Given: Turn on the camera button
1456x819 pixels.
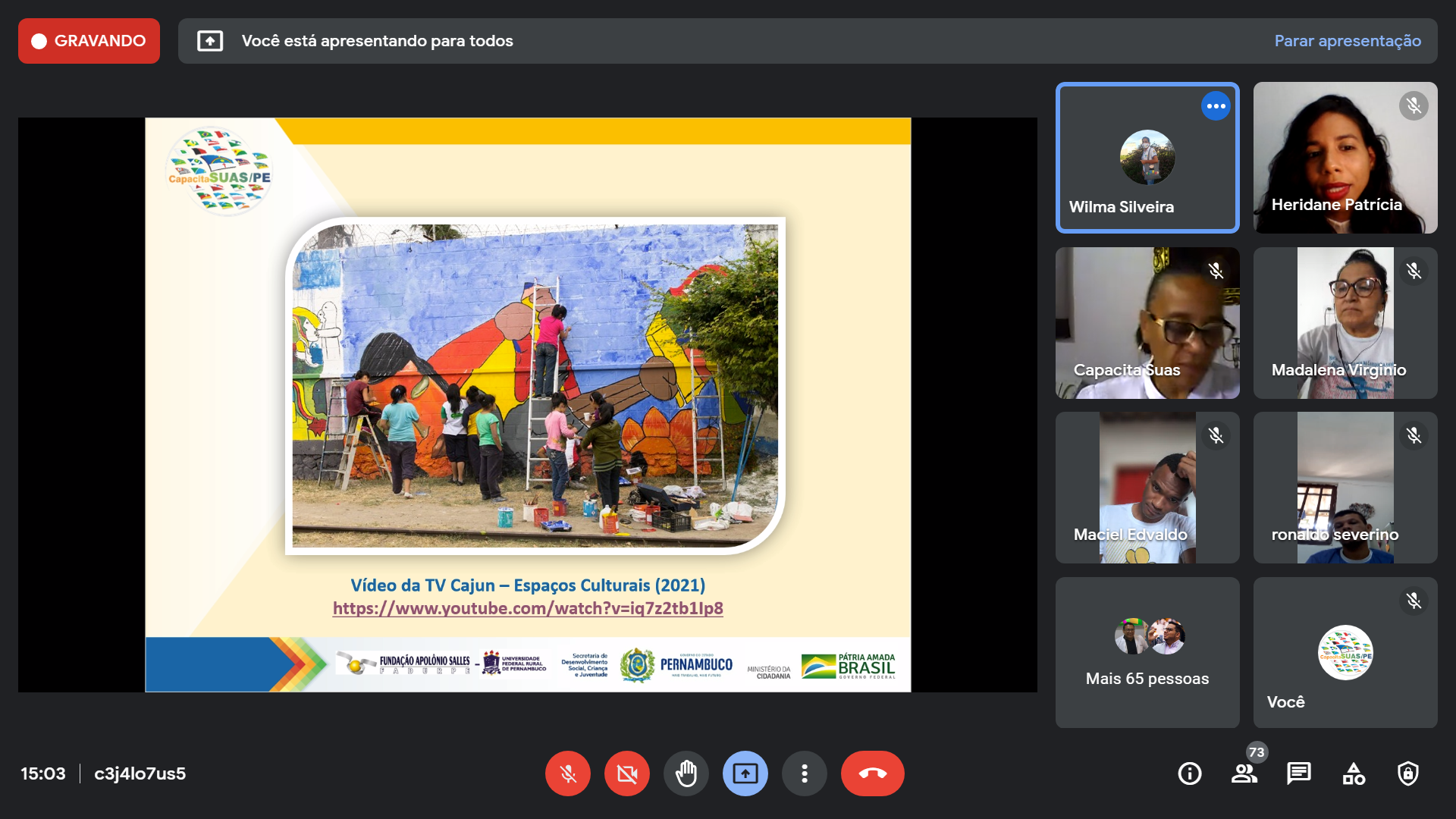Looking at the screenshot, I should tap(626, 773).
